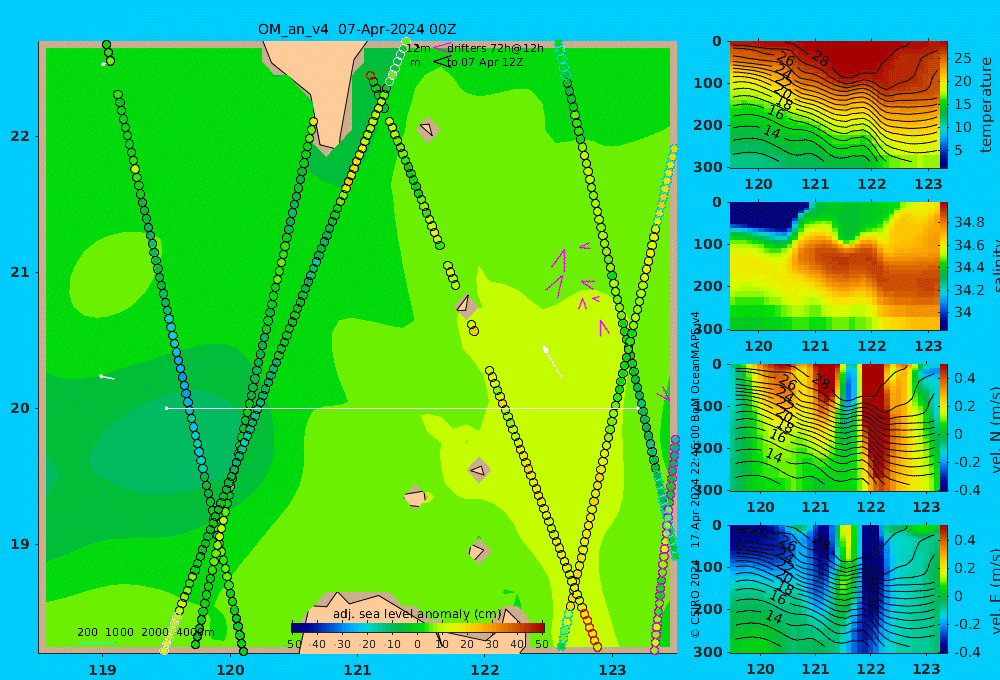Click the northward velocity section plot

tap(835, 427)
